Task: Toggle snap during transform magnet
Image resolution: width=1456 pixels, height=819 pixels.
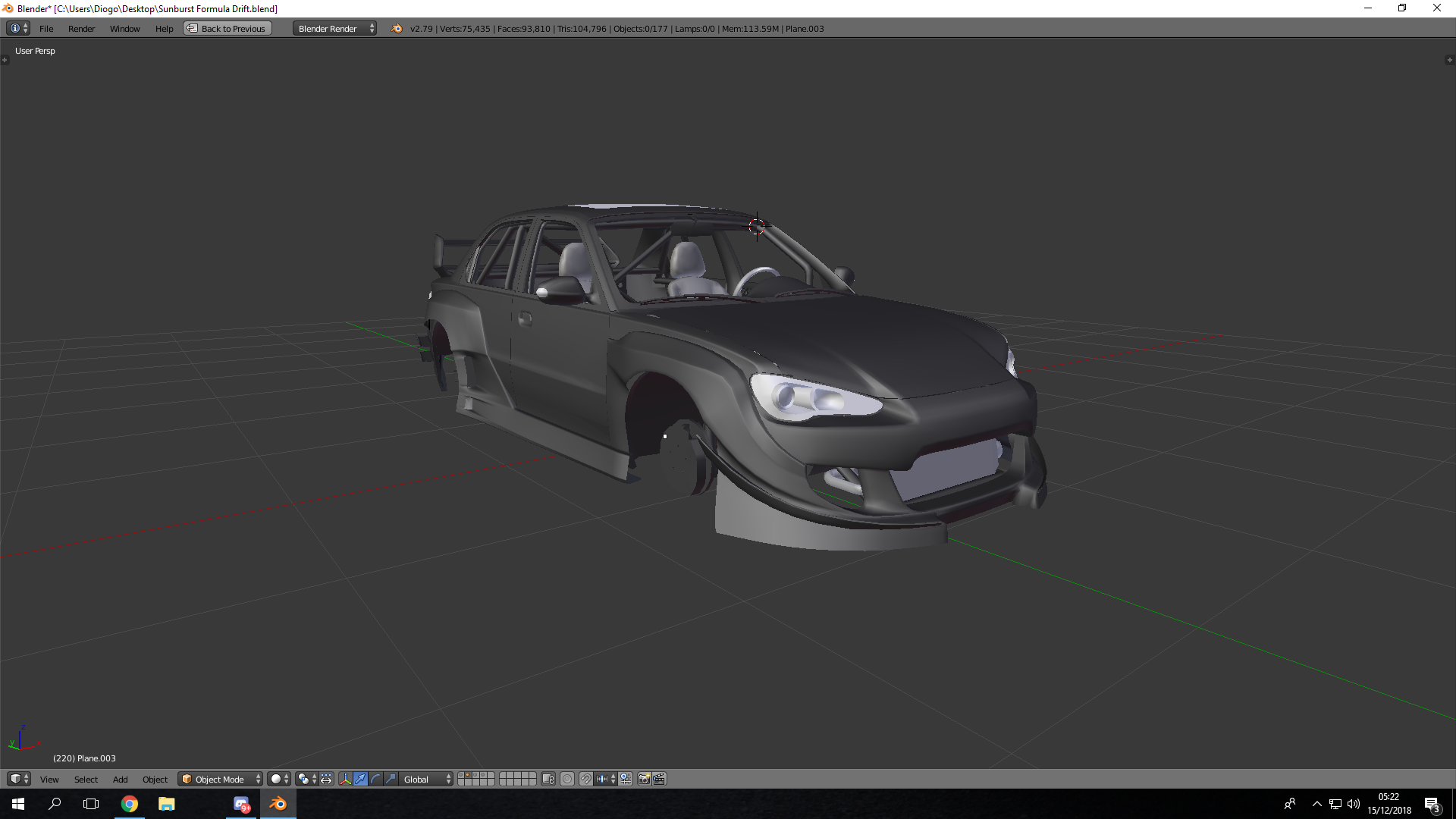Action: [x=585, y=779]
